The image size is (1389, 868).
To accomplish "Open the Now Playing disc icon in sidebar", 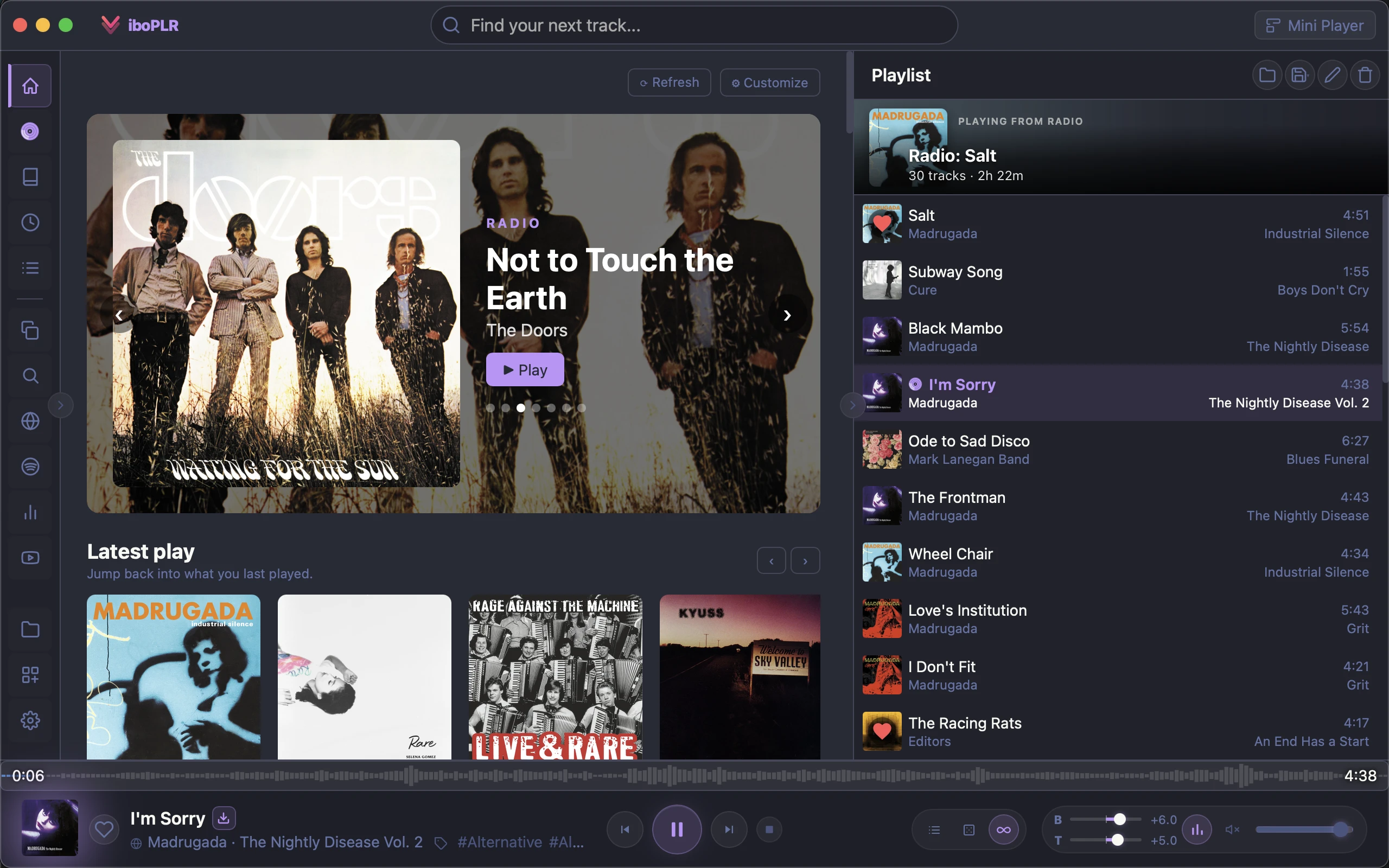I will (30, 131).
